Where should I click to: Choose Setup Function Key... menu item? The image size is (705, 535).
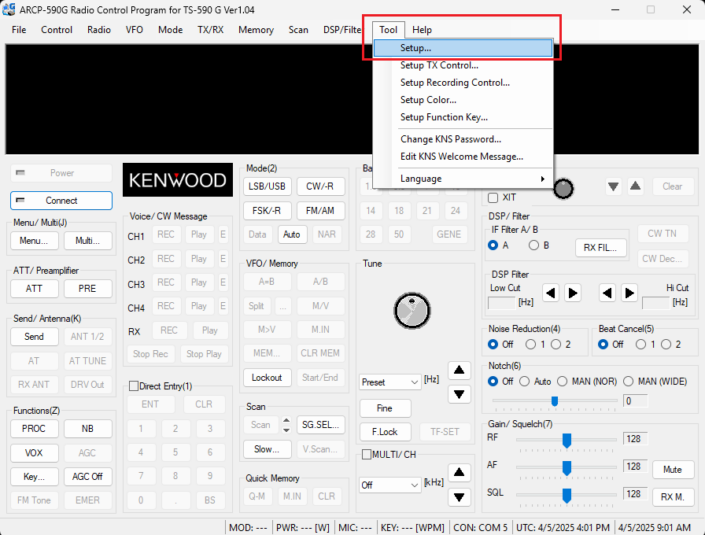[x=463, y=117]
